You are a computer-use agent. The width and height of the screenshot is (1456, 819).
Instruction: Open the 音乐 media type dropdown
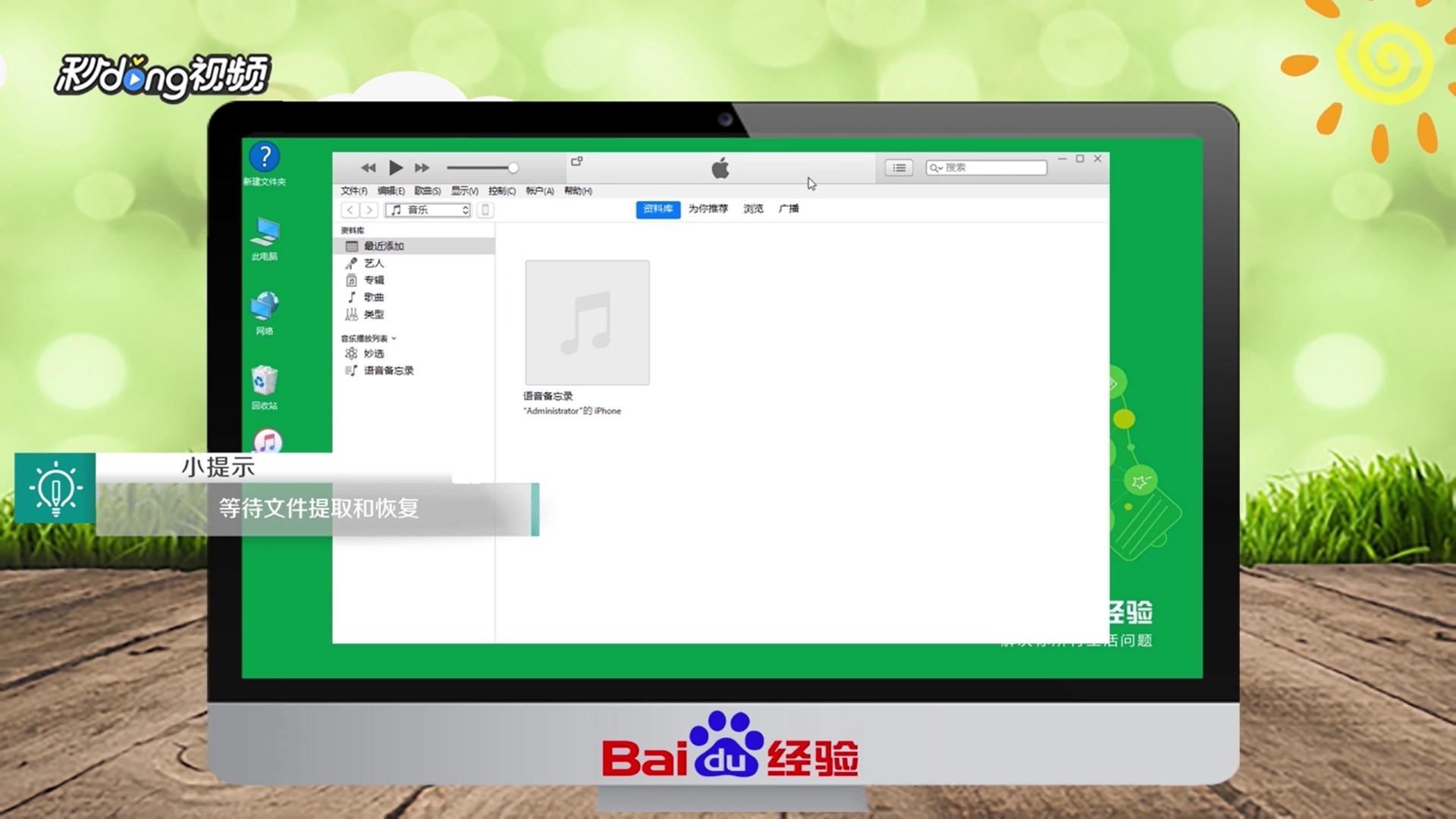428,210
